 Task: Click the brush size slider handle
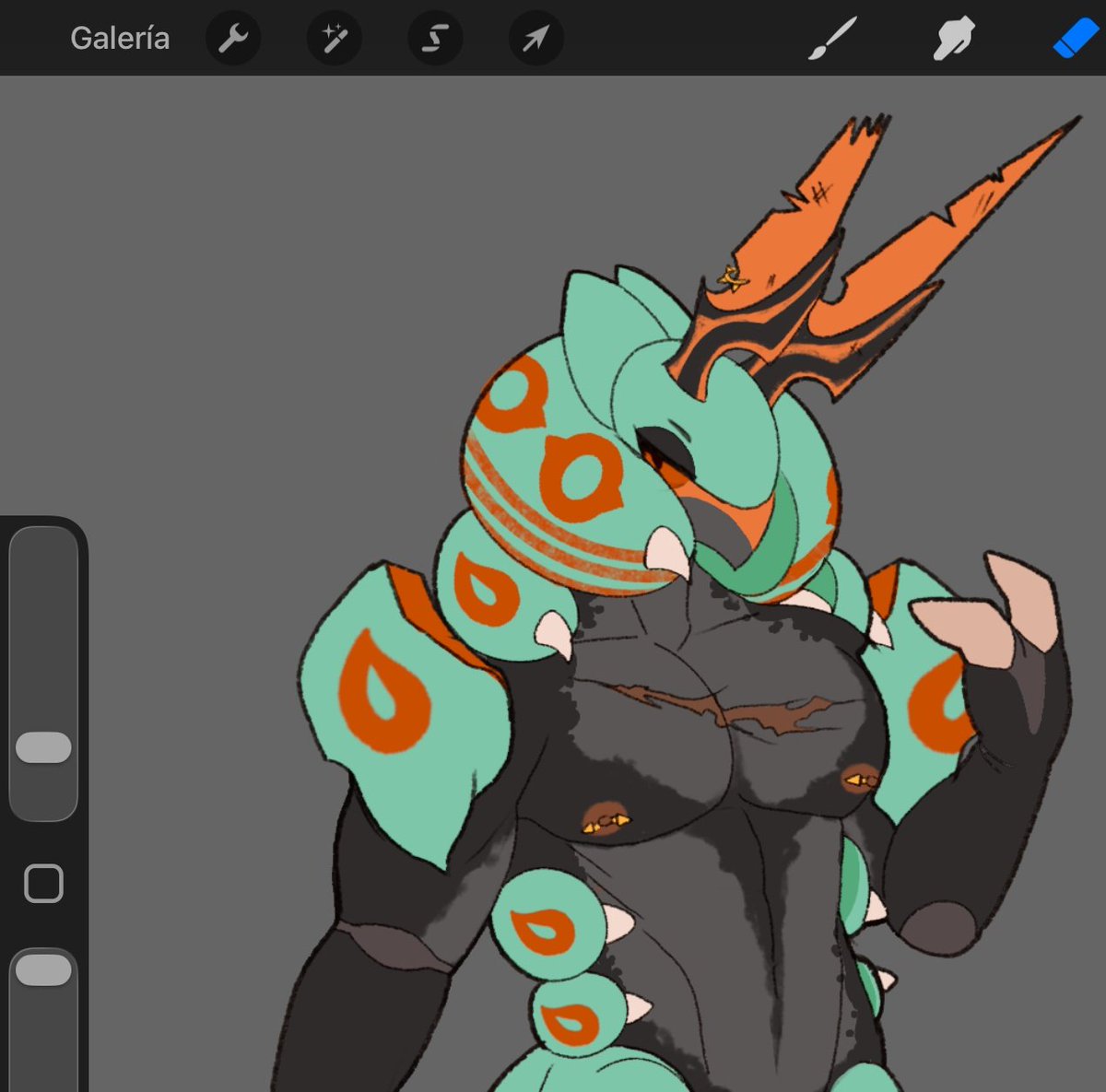pyautogui.click(x=43, y=747)
